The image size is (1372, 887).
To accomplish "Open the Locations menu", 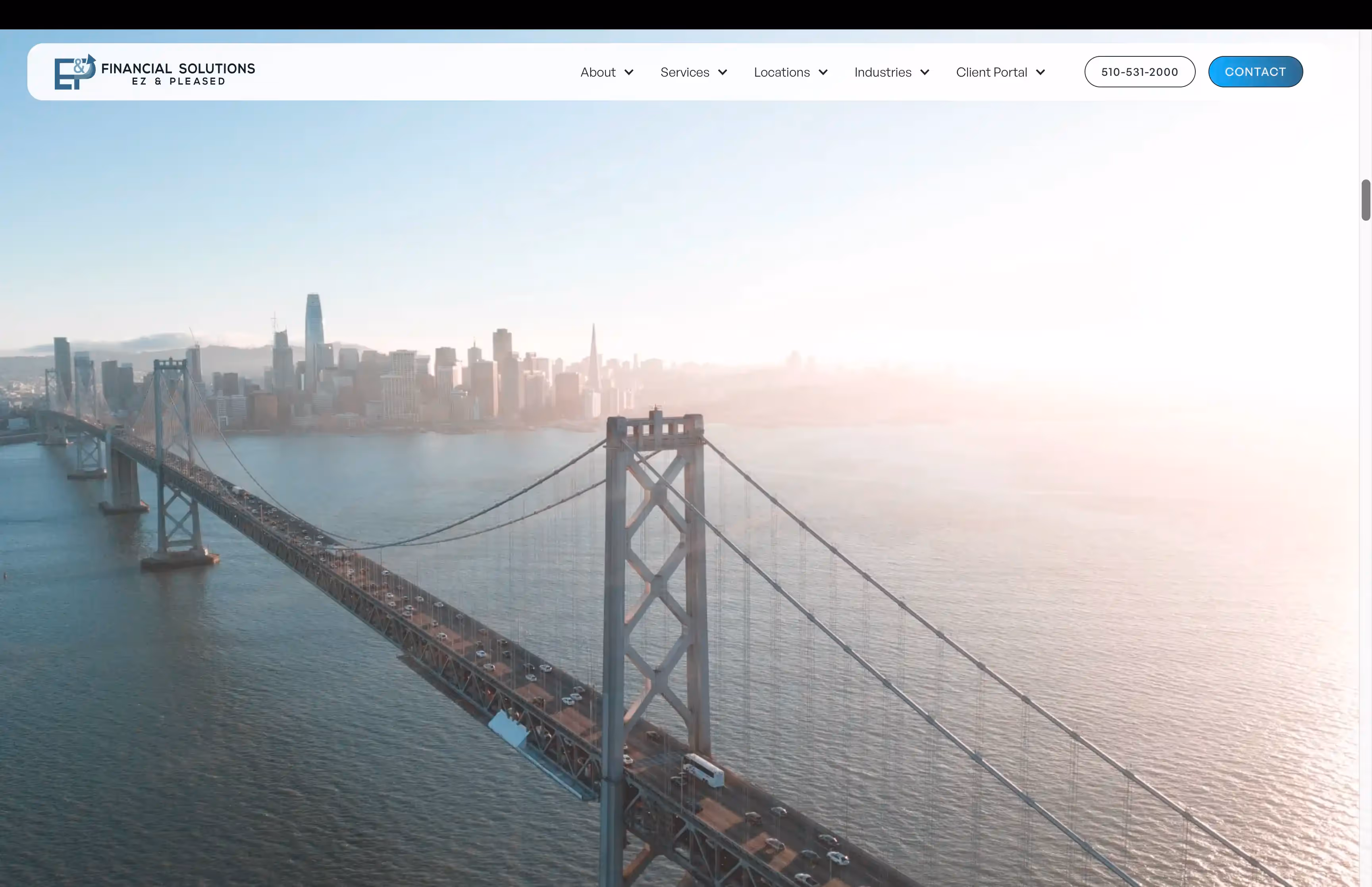I will pyautogui.click(x=782, y=73).
